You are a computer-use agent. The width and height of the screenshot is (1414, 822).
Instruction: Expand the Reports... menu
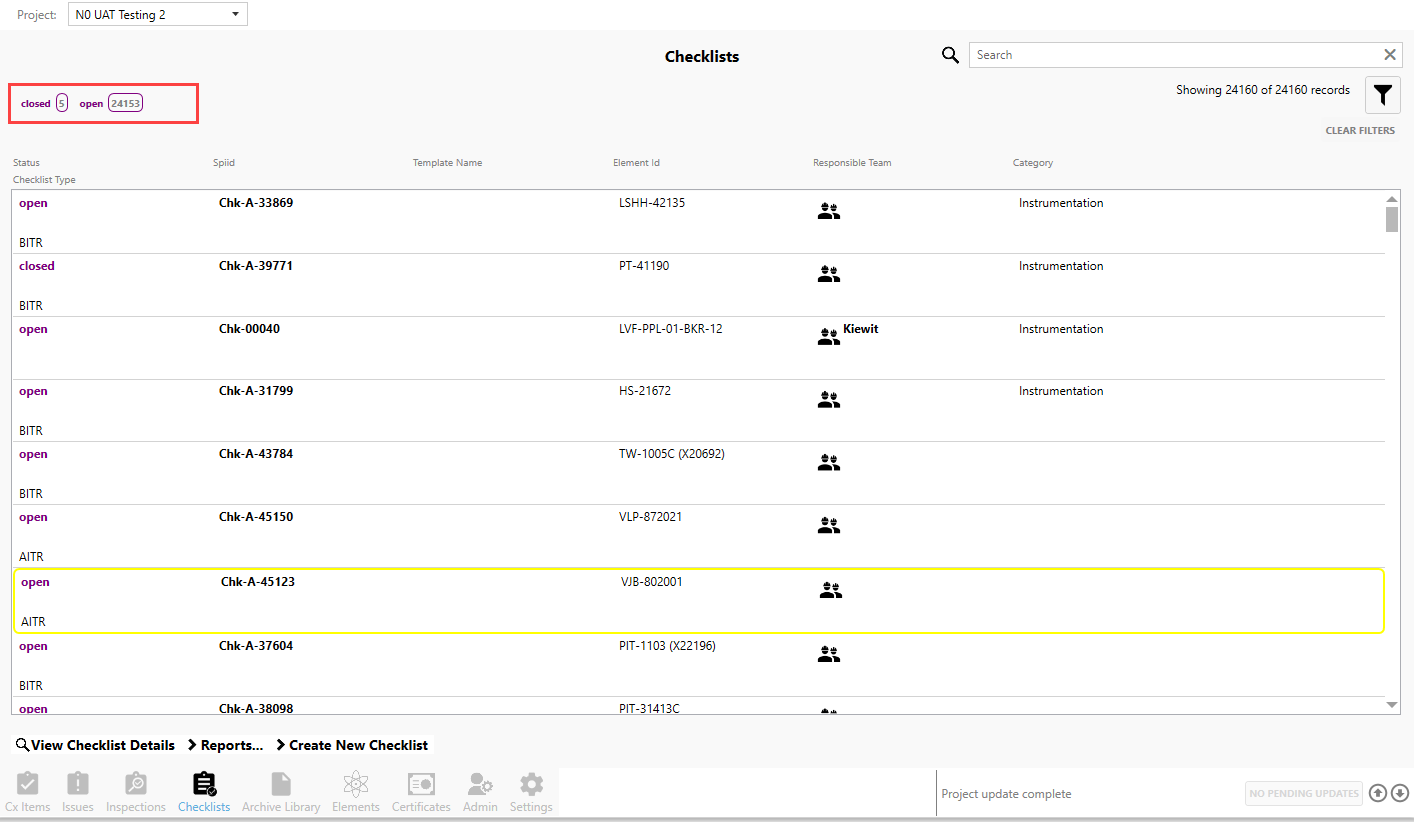pos(225,745)
